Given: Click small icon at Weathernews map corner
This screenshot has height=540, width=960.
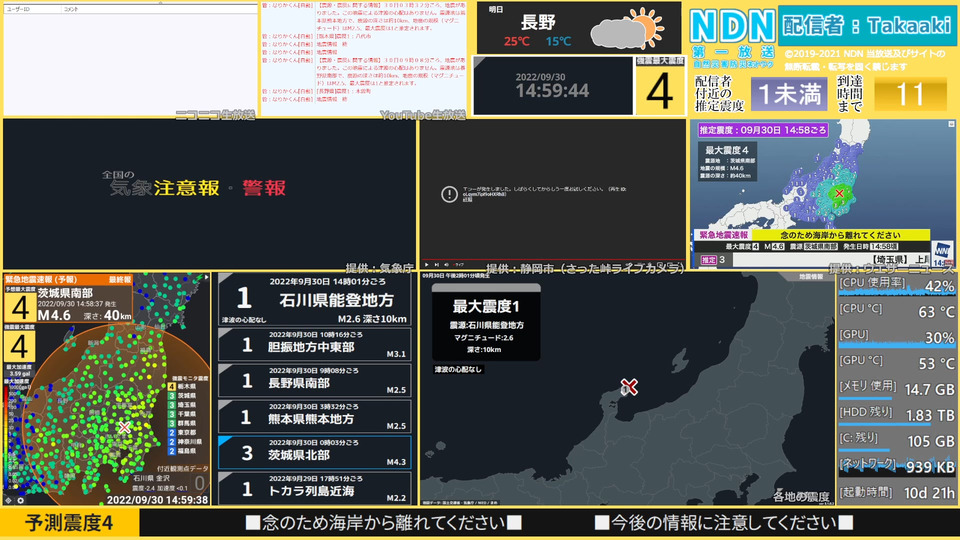Looking at the screenshot, I should [951, 124].
